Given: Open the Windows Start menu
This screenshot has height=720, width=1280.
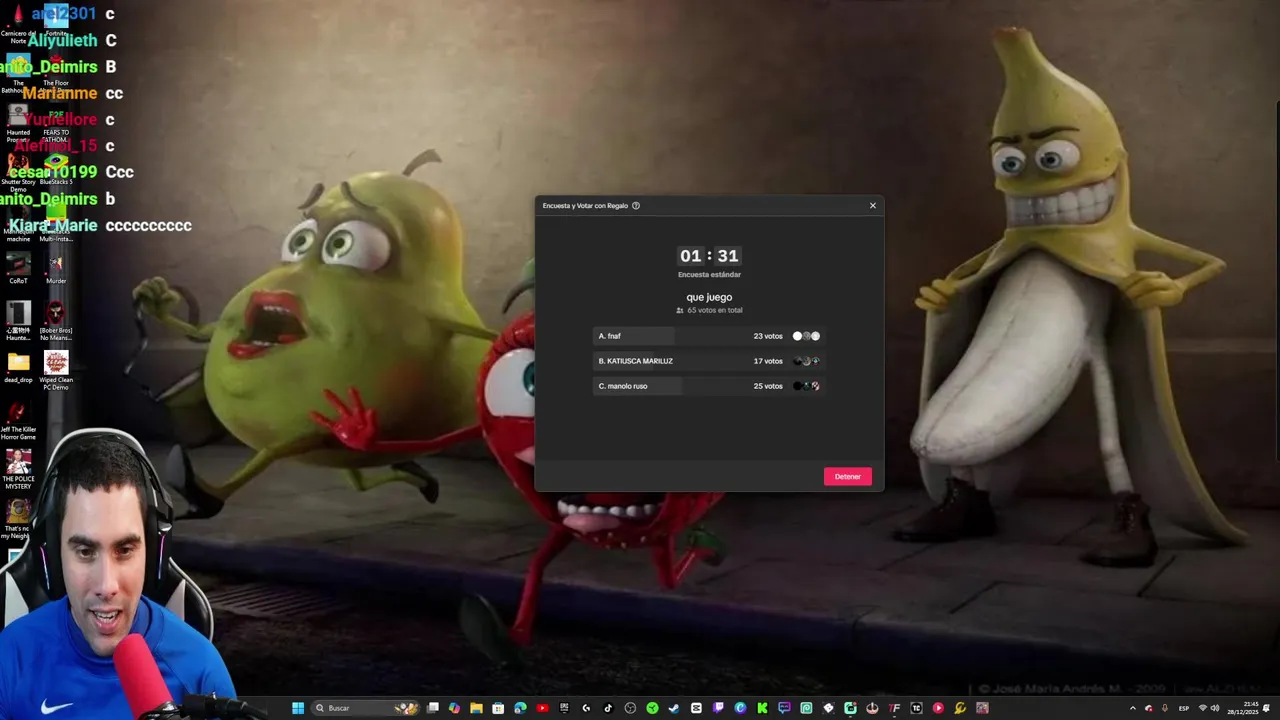Looking at the screenshot, I should pyautogui.click(x=298, y=708).
